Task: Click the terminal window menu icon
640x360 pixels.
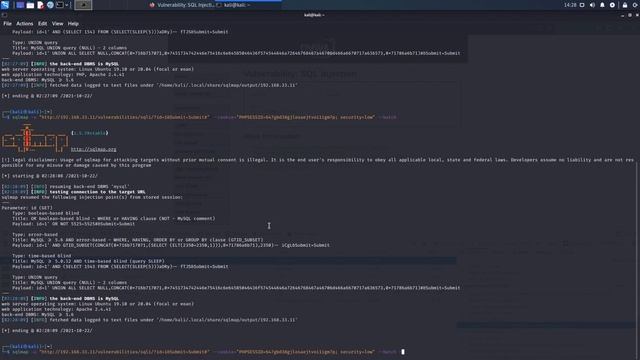Action: 4,15
